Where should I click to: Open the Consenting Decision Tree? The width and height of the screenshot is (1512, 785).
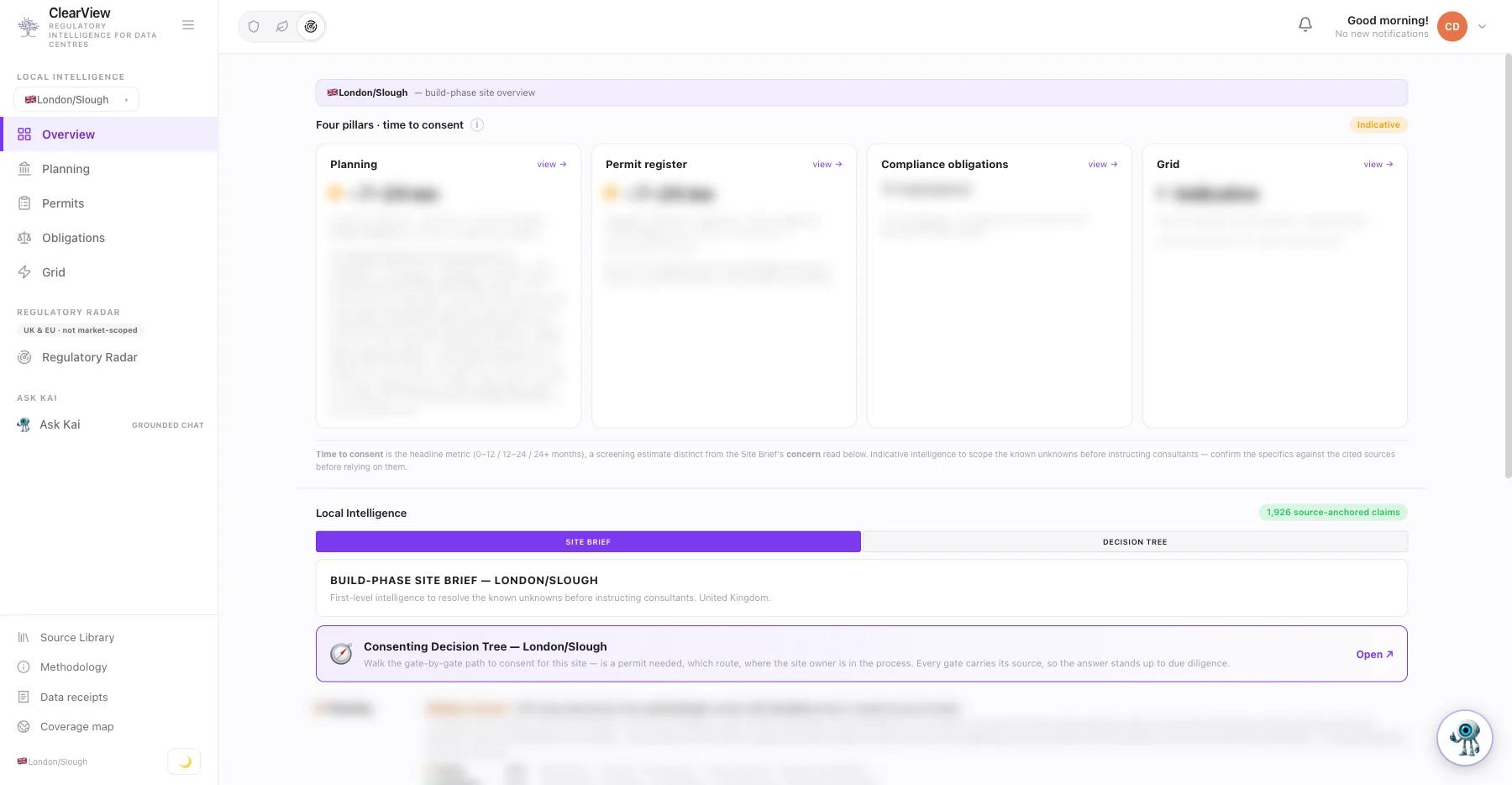1374,655
